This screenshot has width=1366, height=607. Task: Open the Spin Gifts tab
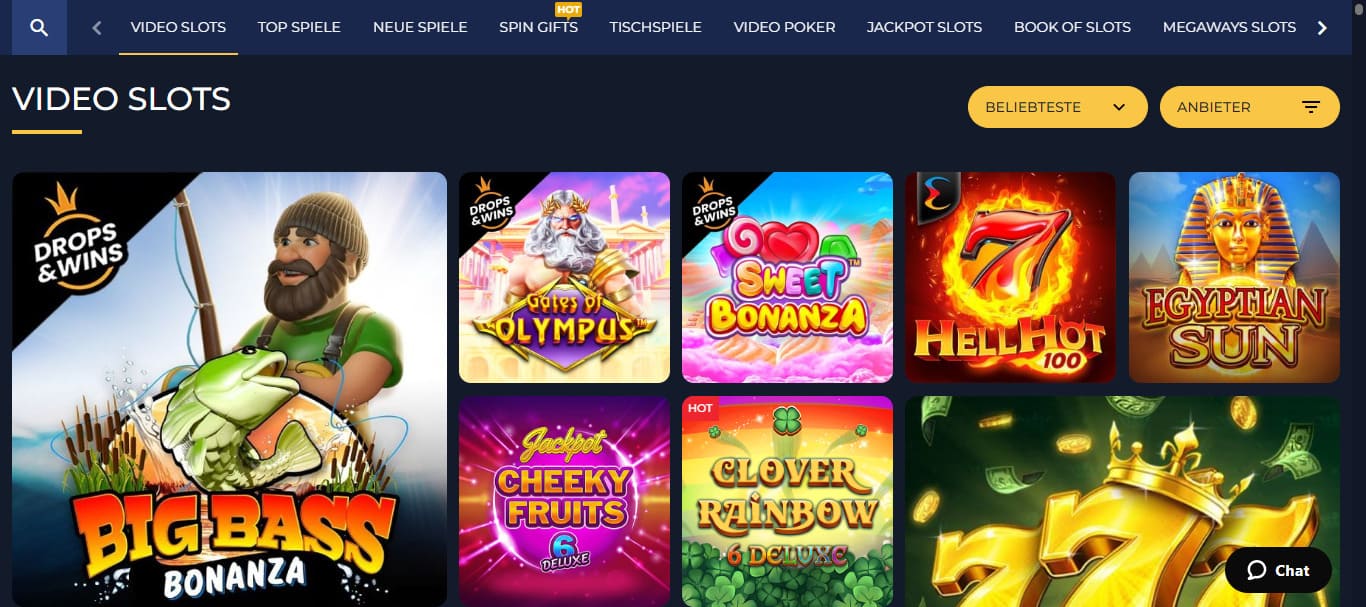(538, 27)
